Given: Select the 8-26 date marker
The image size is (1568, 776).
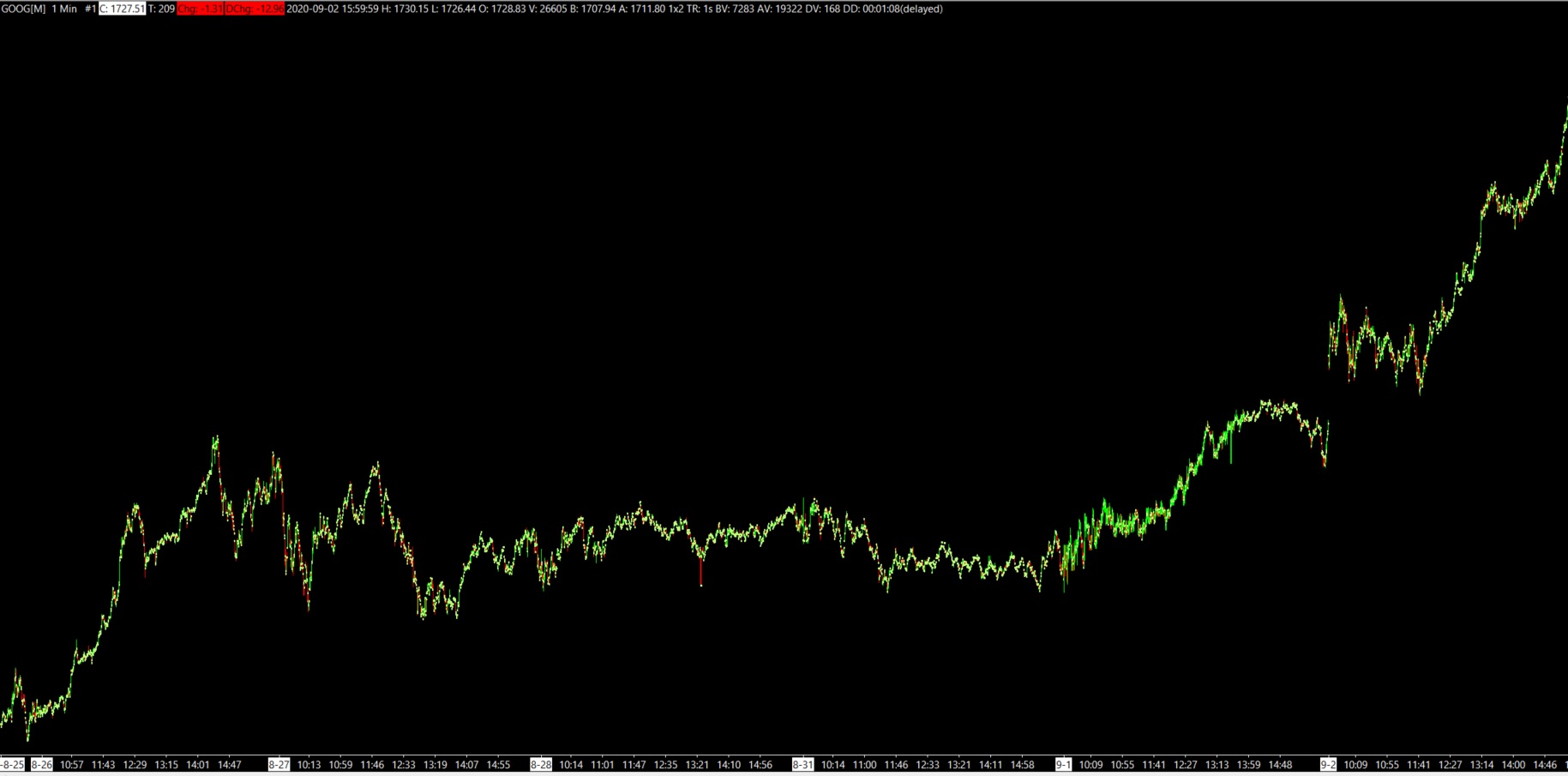Looking at the screenshot, I should coord(41,765).
